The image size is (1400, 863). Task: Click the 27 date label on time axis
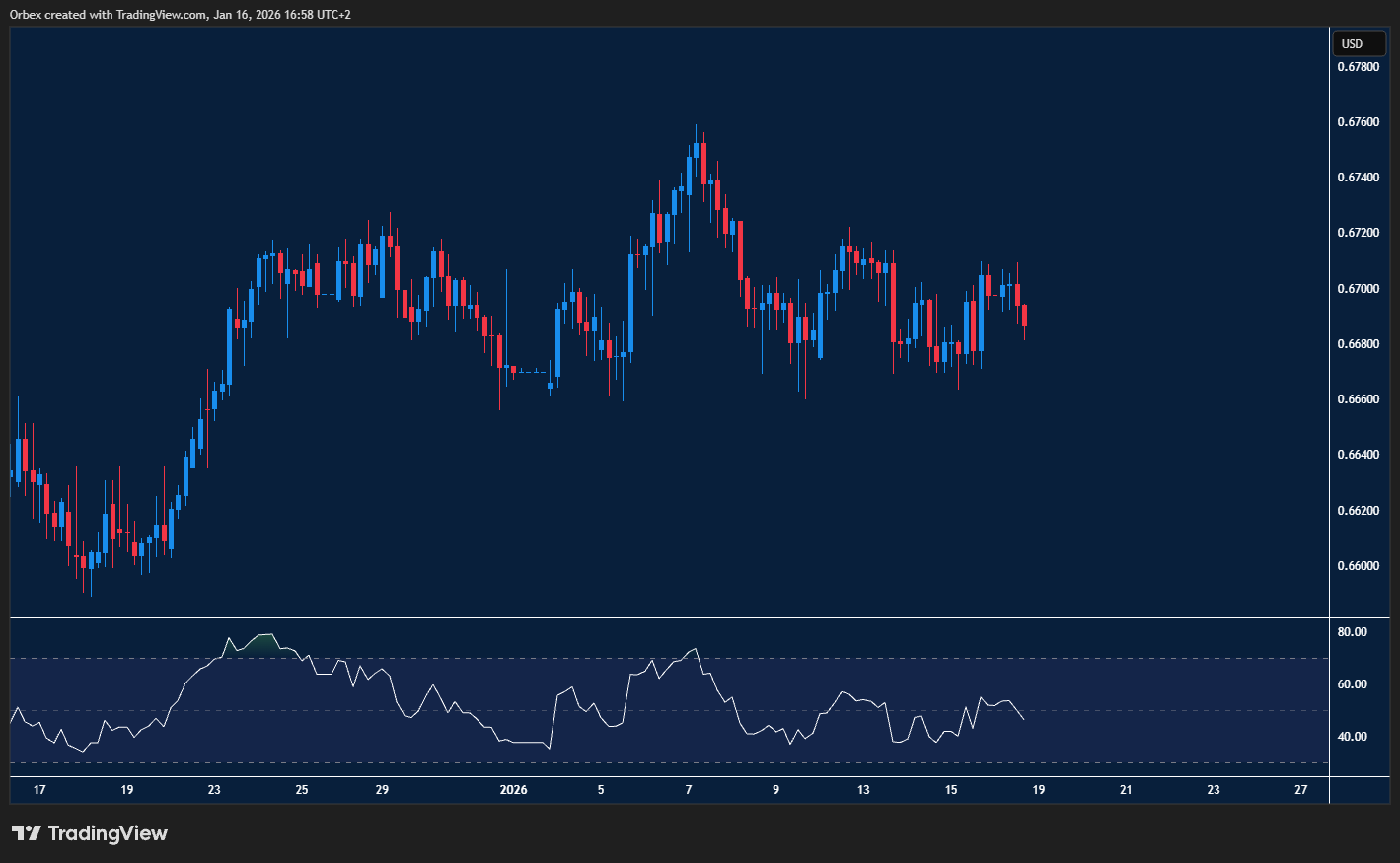1301,790
